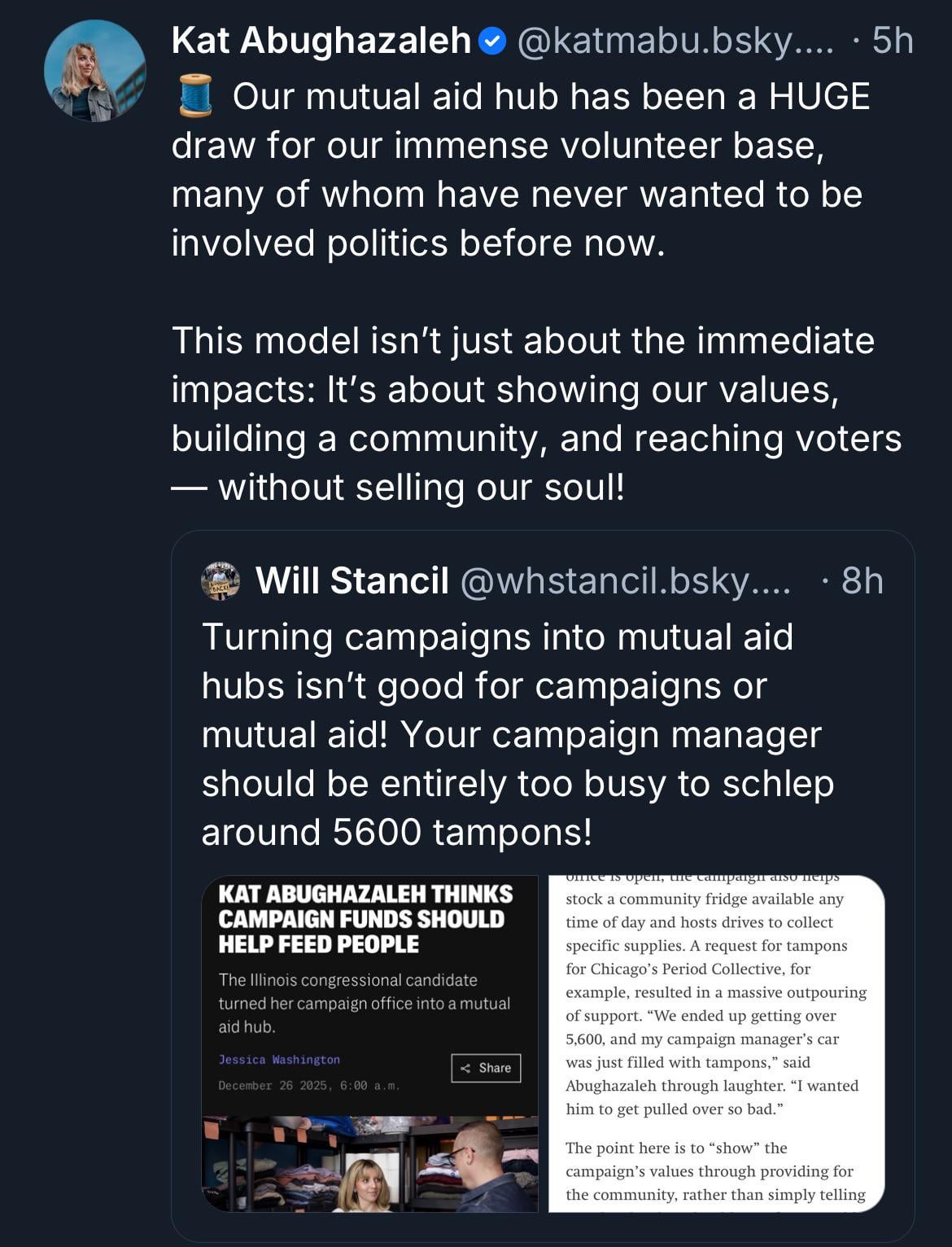Screen dimensions: 952x1247
Task: Click the Jessica Washington author byline
Action: click(279, 1060)
